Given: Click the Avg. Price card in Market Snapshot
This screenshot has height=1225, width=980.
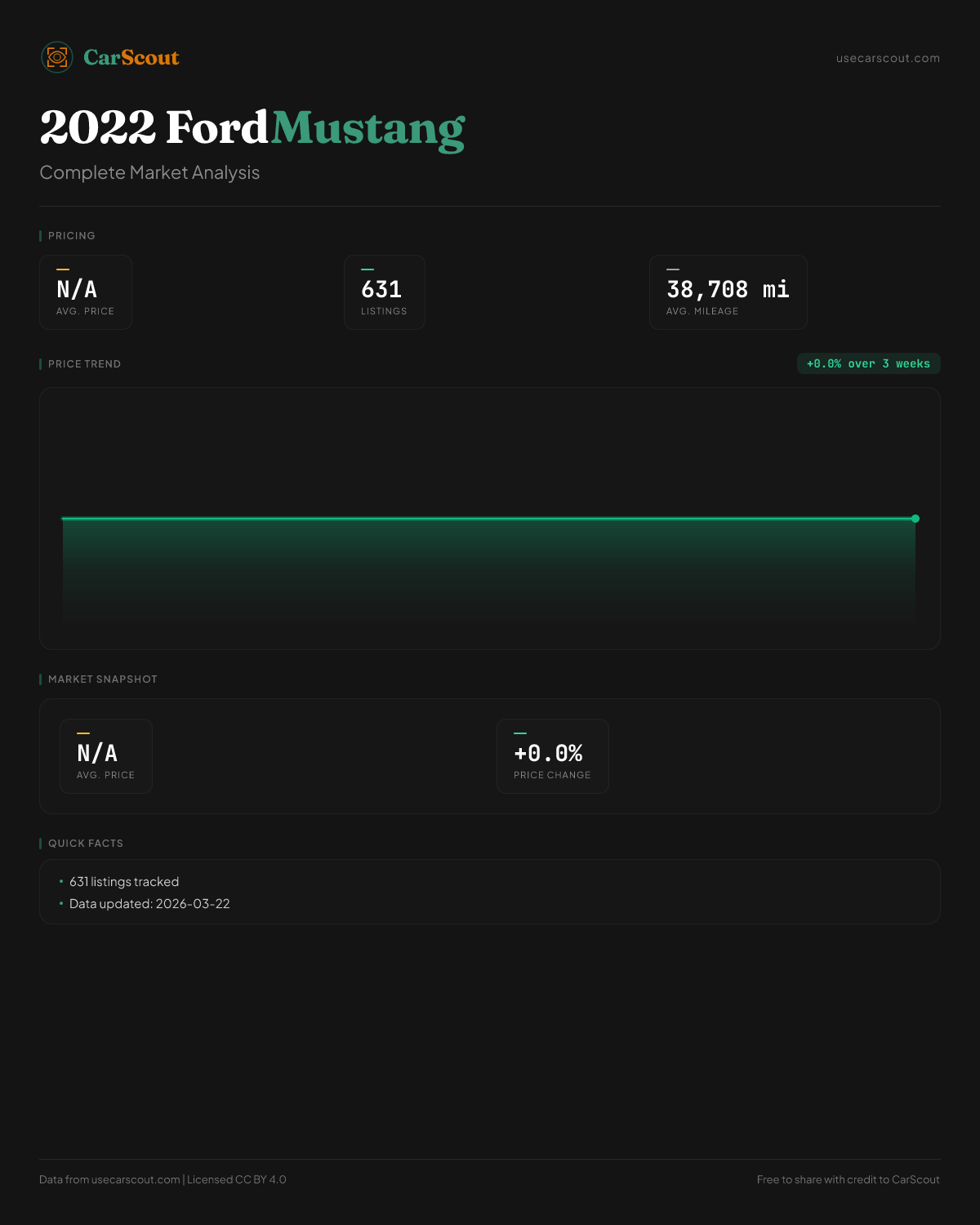Looking at the screenshot, I should coord(106,756).
